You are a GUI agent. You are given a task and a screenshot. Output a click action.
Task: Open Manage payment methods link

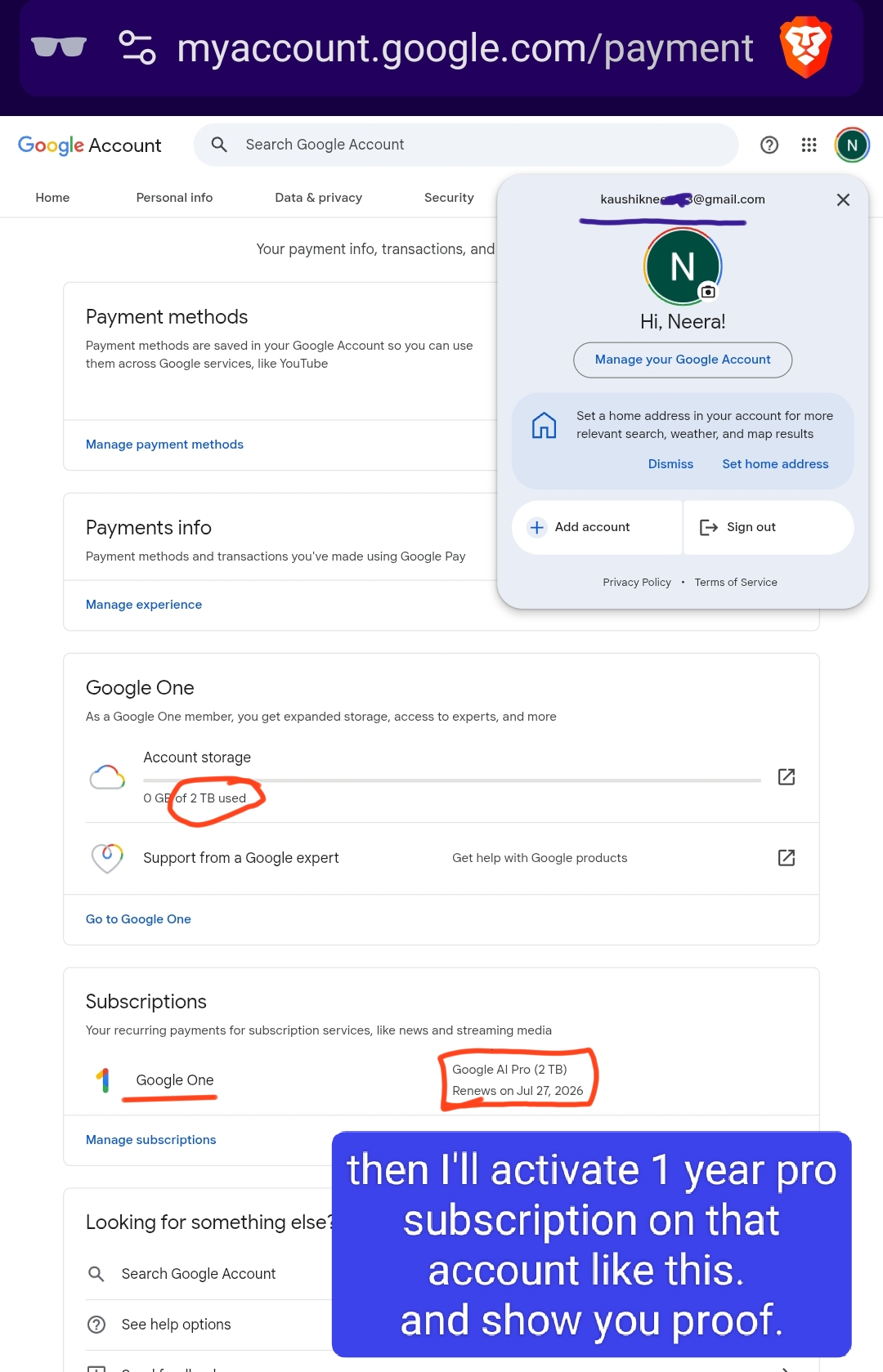click(x=164, y=445)
